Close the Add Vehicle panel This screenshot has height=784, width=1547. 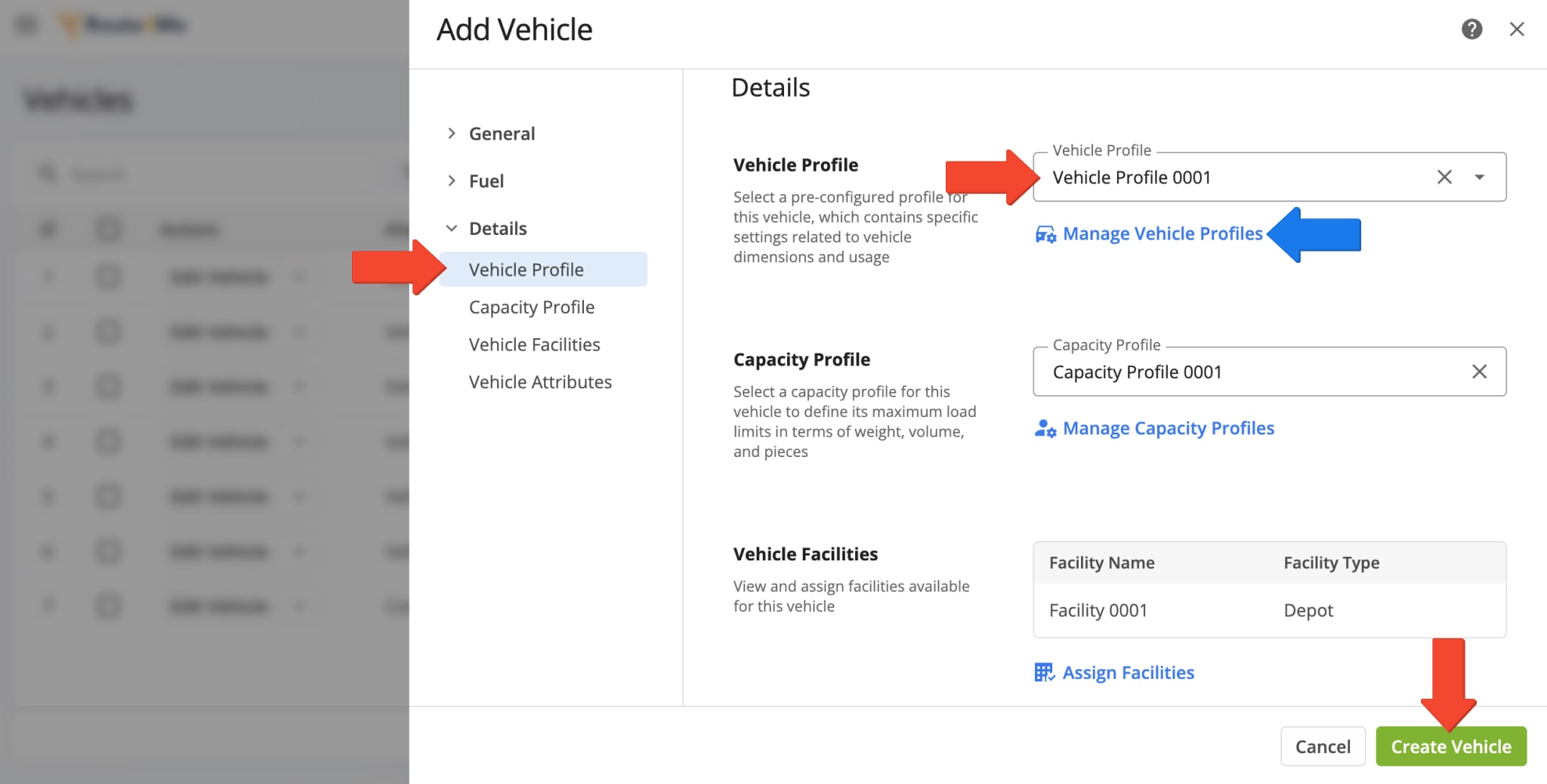click(1516, 29)
